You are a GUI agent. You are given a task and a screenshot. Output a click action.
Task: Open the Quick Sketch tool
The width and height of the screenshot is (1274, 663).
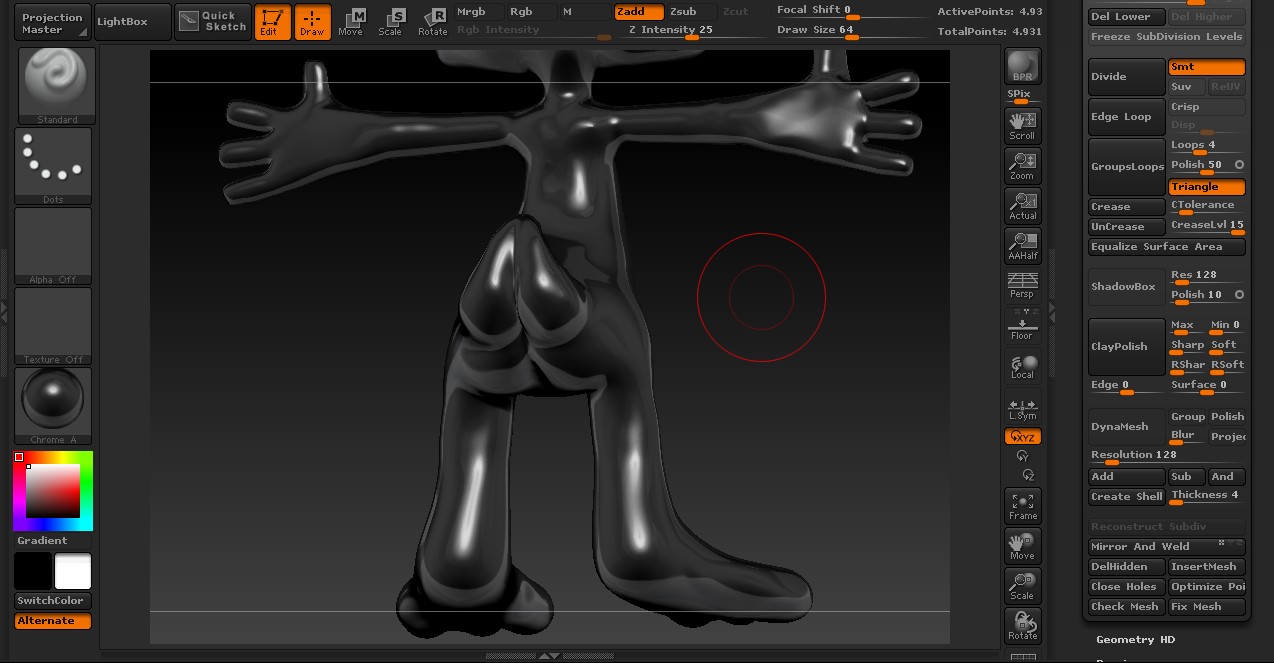pyautogui.click(x=213, y=22)
